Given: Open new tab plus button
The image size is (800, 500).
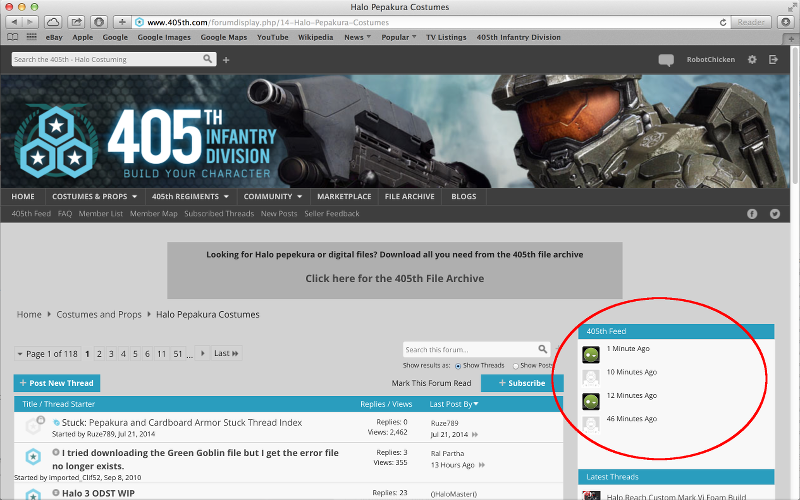Looking at the screenshot, I should pyautogui.click(x=791, y=39).
